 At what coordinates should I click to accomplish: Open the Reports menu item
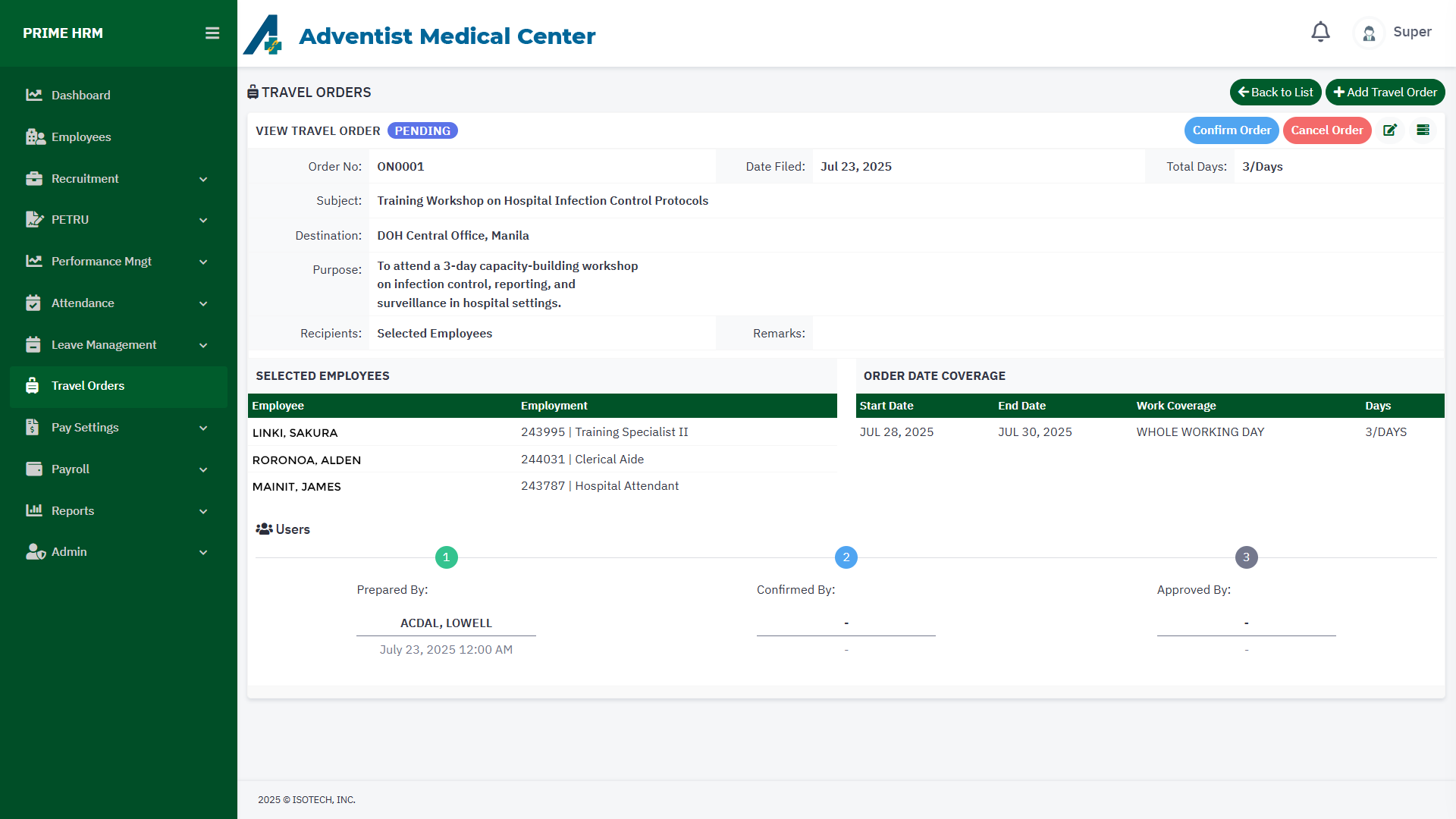73,510
